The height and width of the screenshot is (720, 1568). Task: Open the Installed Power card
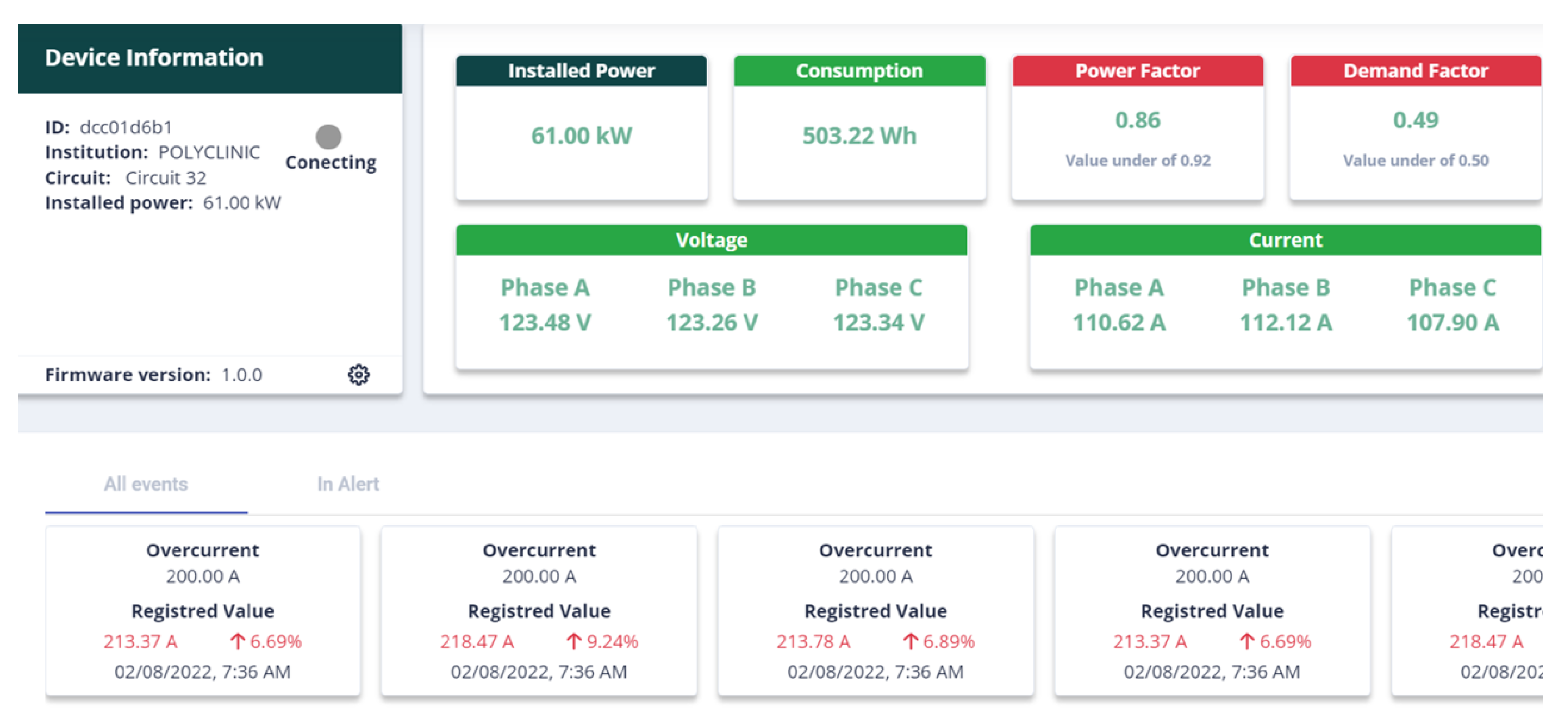click(x=581, y=135)
